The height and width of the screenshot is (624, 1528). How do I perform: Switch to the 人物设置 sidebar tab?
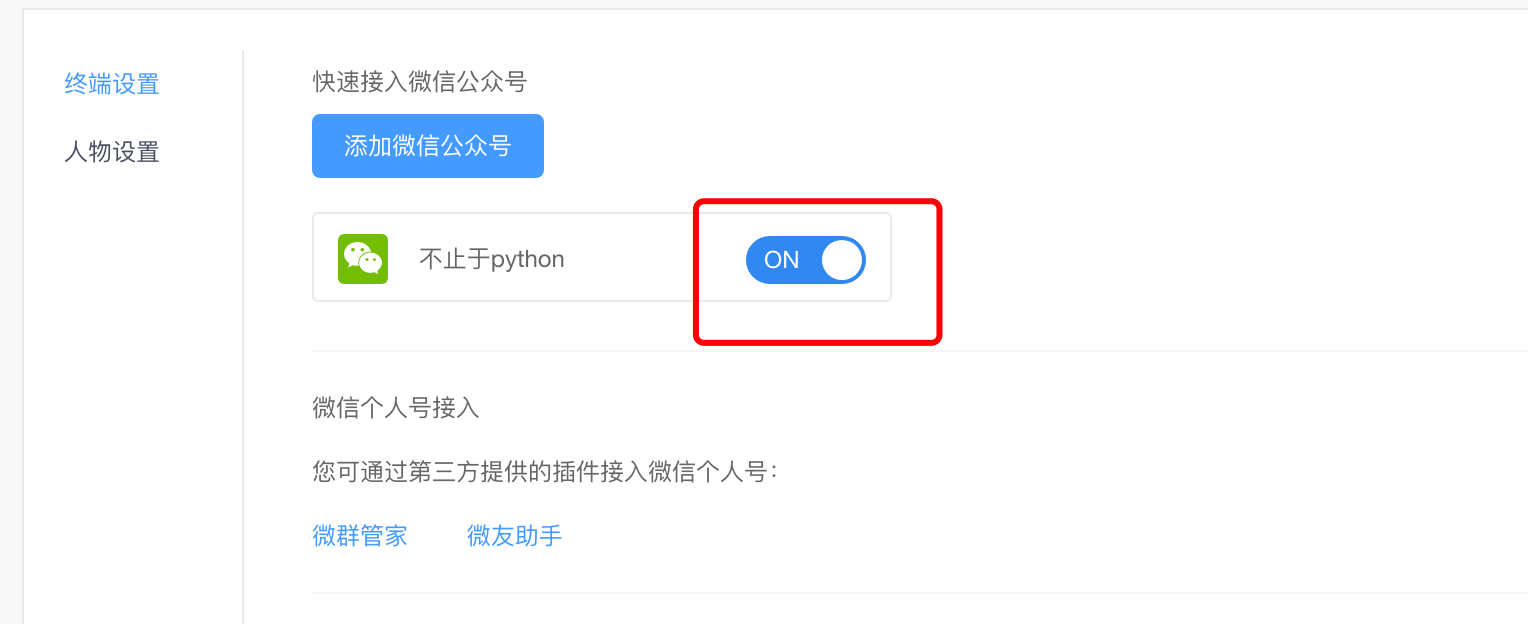point(112,152)
